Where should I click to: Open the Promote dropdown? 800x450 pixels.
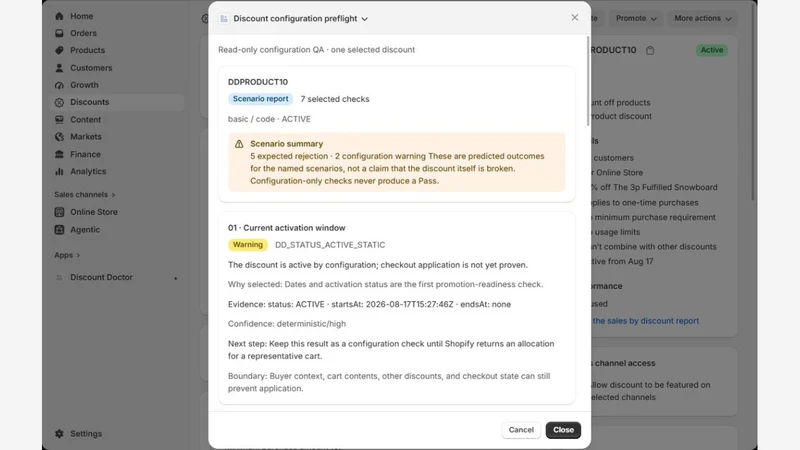click(636, 18)
